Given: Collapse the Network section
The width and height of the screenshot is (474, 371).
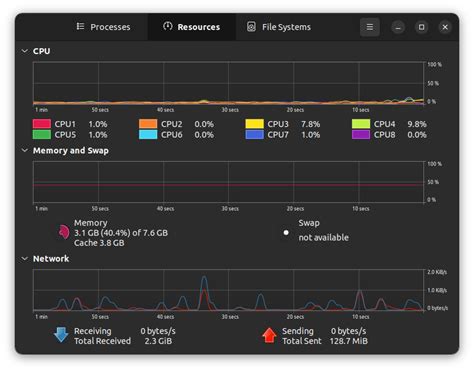Looking at the screenshot, I should click(24, 259).
